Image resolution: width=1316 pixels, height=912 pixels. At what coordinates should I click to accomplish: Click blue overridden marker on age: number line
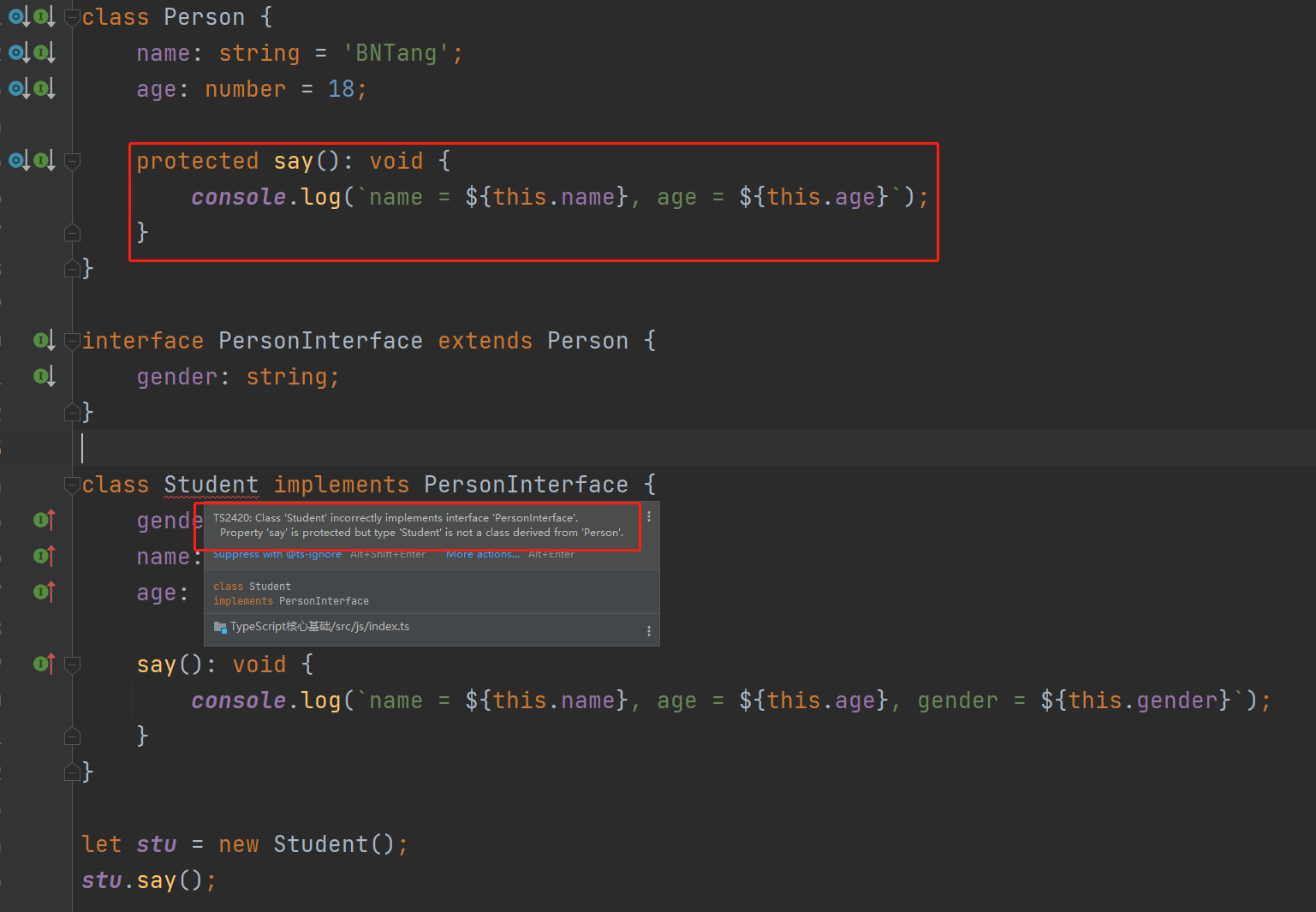[19, 88]
